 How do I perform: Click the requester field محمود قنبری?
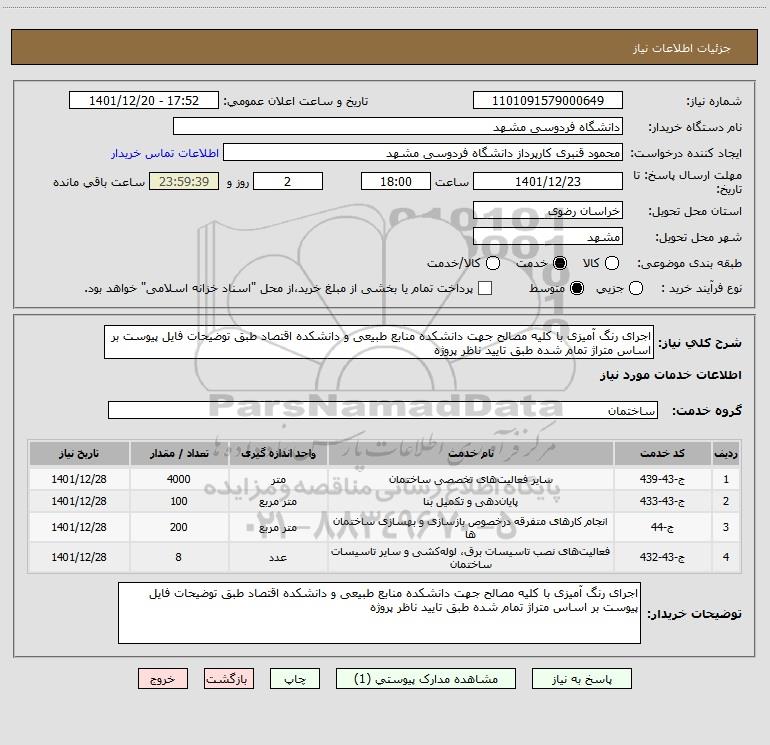pos(423,152)
